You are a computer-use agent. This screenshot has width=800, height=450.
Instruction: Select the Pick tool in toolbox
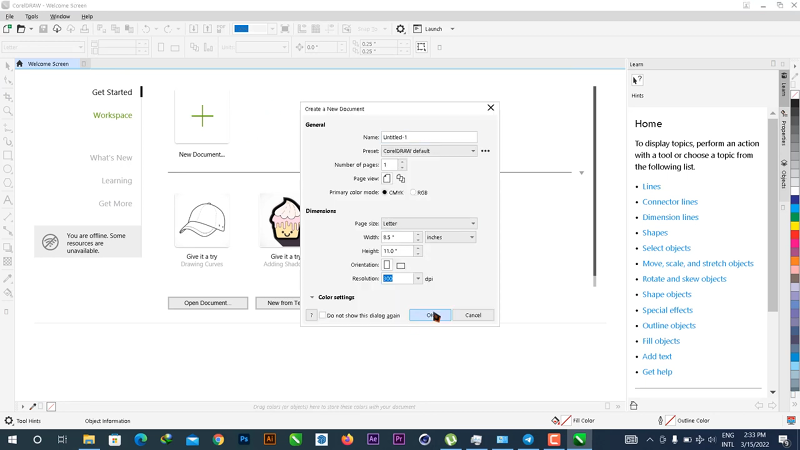click(8, 66)
